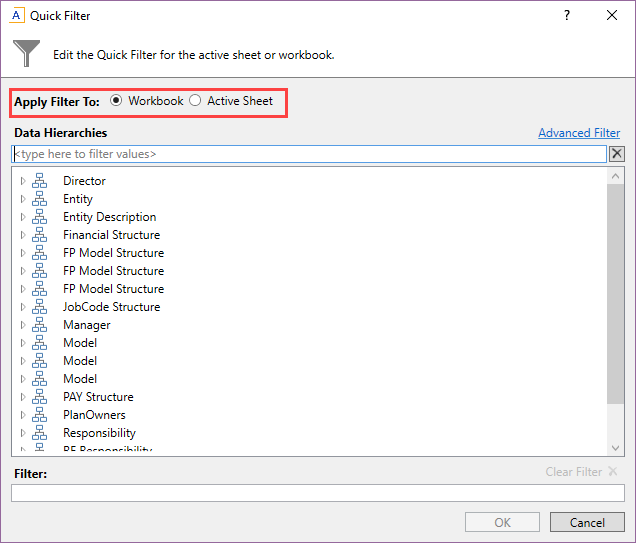This screenshot has height=543, width=636.
Task: Open the help question mark button
Action: [x=567, y=15]
